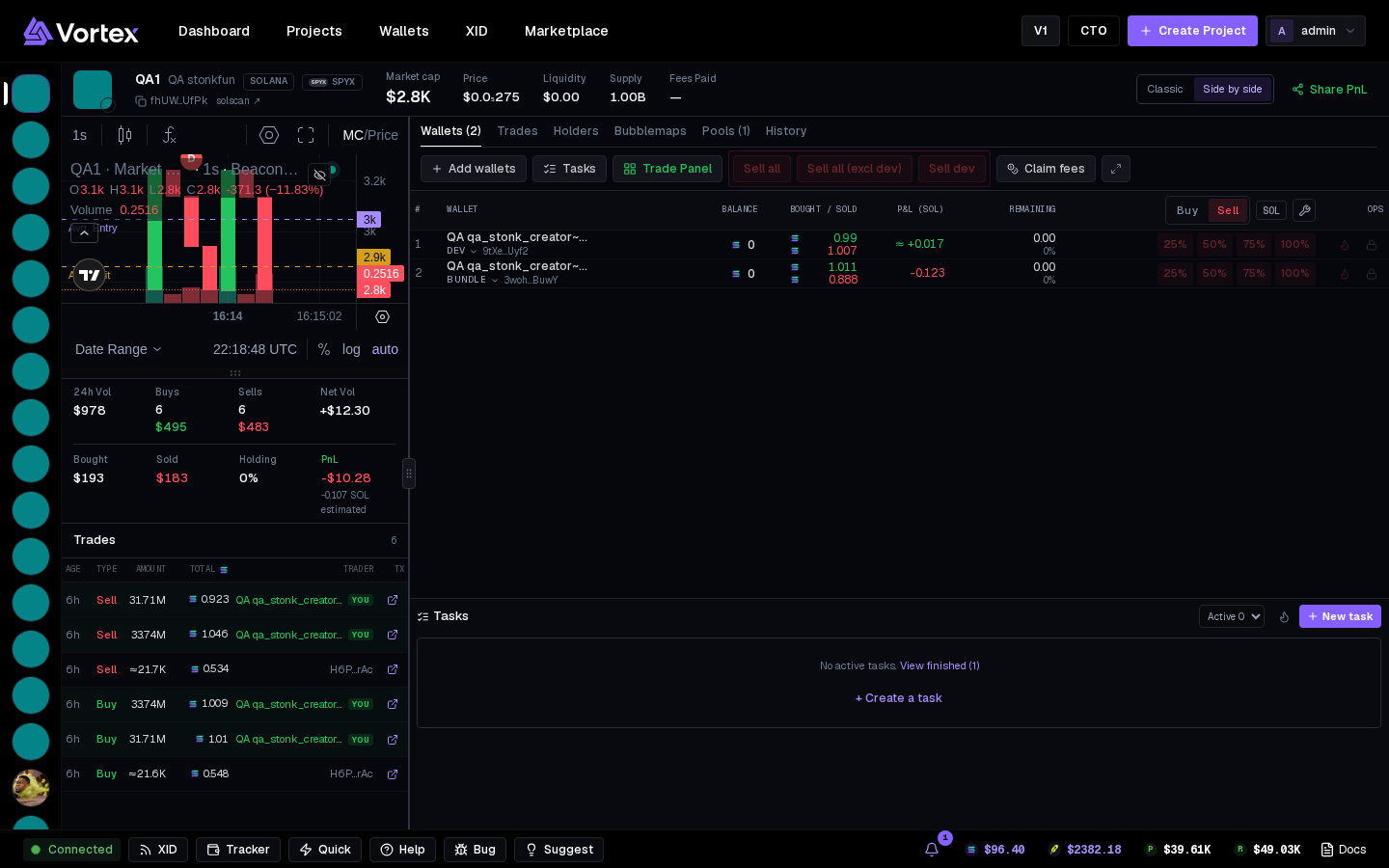Screen dimensions: 1389x868
Task: Open the 1s timeframe selector
Action: click(x=80, y=135)
